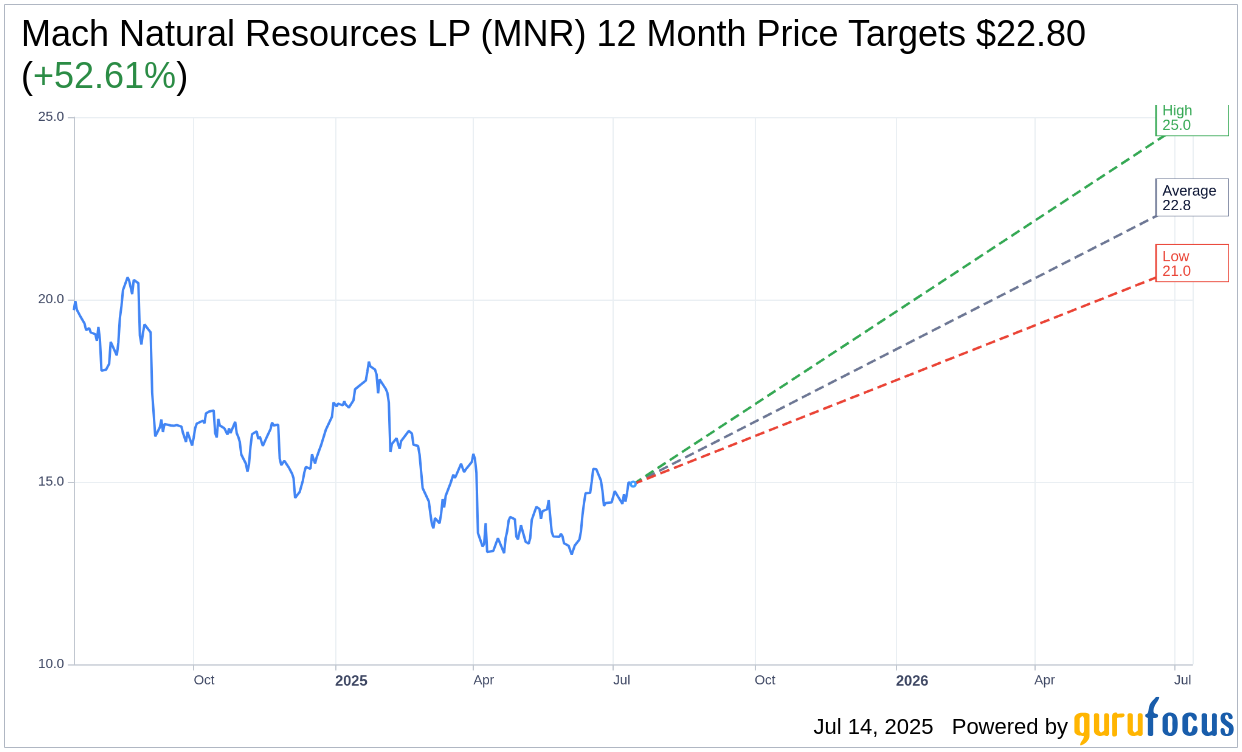The image size is (1242, 752).
Task: Click the Jul 14, 2025 date text
Action: pos(873,727)
